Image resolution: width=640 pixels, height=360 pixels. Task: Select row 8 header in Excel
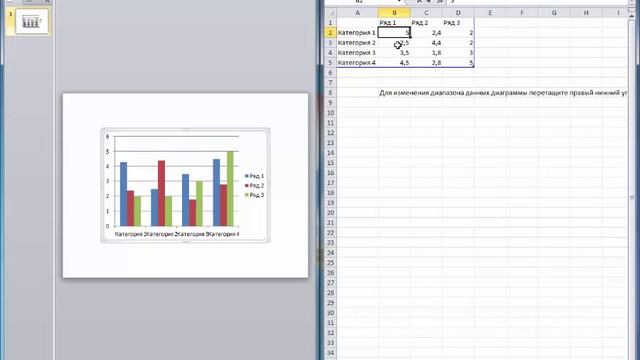(x=331, y=93)
